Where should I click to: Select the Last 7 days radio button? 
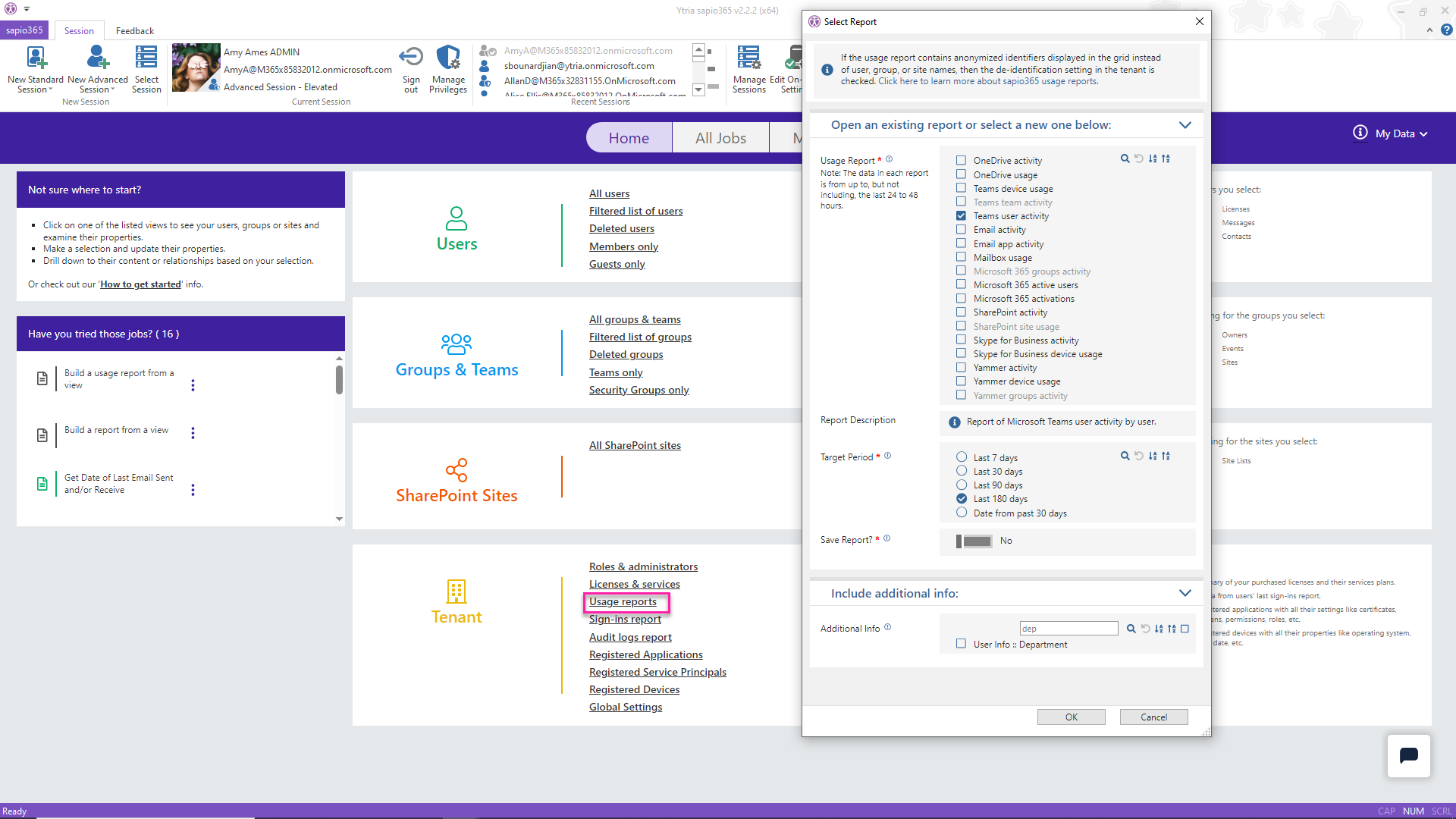coord(962,457)
